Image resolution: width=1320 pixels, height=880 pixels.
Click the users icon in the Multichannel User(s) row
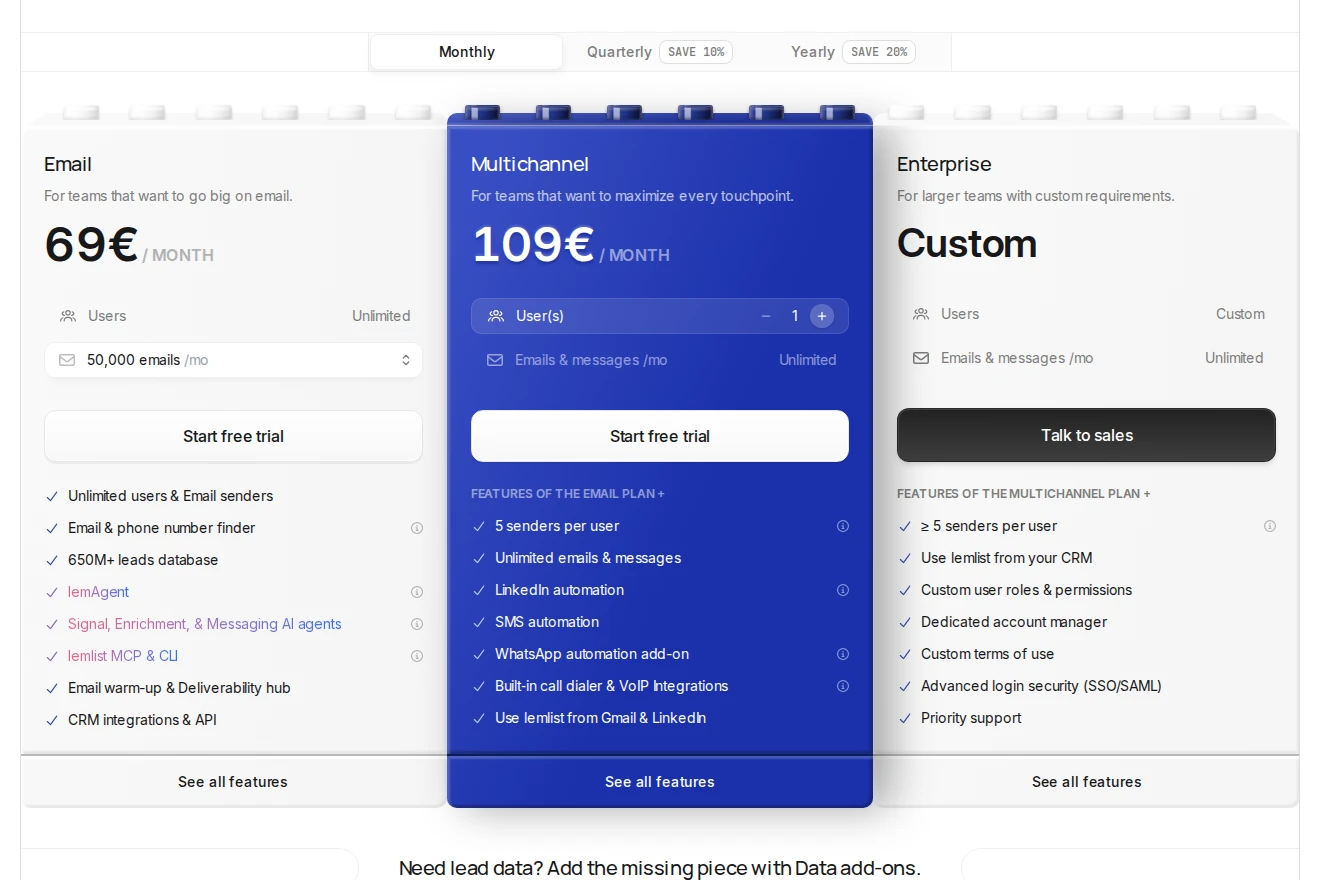pyautogui.click(x=496, y=316)
